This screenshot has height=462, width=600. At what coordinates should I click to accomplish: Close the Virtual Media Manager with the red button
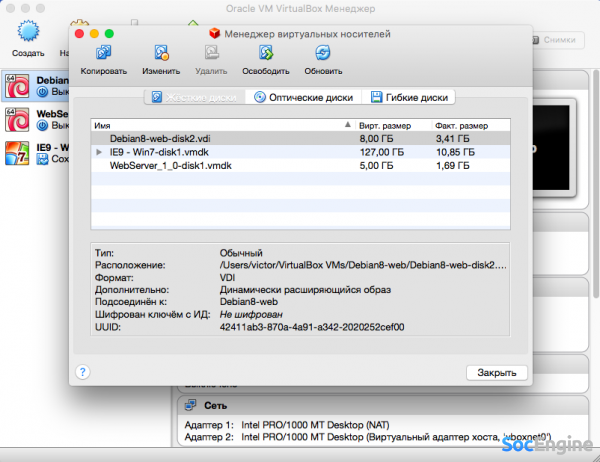(79, 34)
